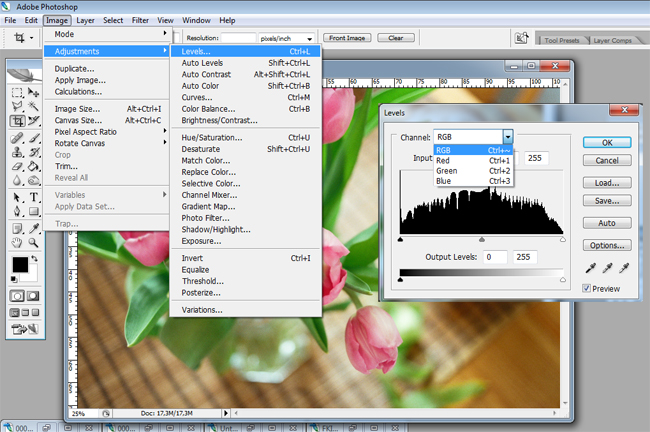The width and height of the screenshot is (650, 432).
Task: Click the Auto button in Levels
Action: [x=607, y=223]
